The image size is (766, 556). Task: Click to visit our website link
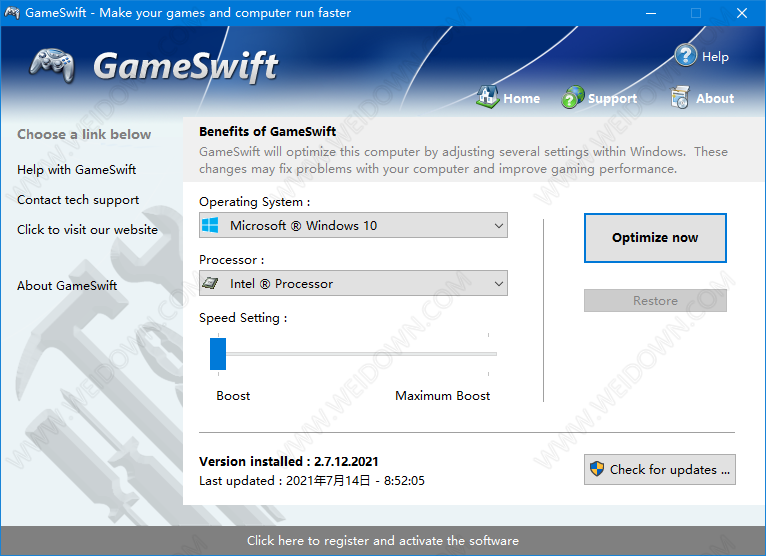(x=87, y=230)
